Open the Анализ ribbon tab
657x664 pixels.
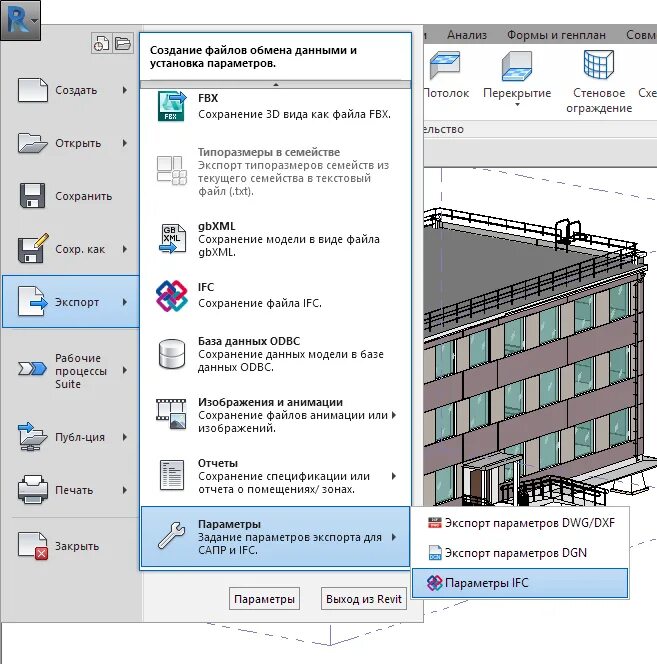(467, 35)
